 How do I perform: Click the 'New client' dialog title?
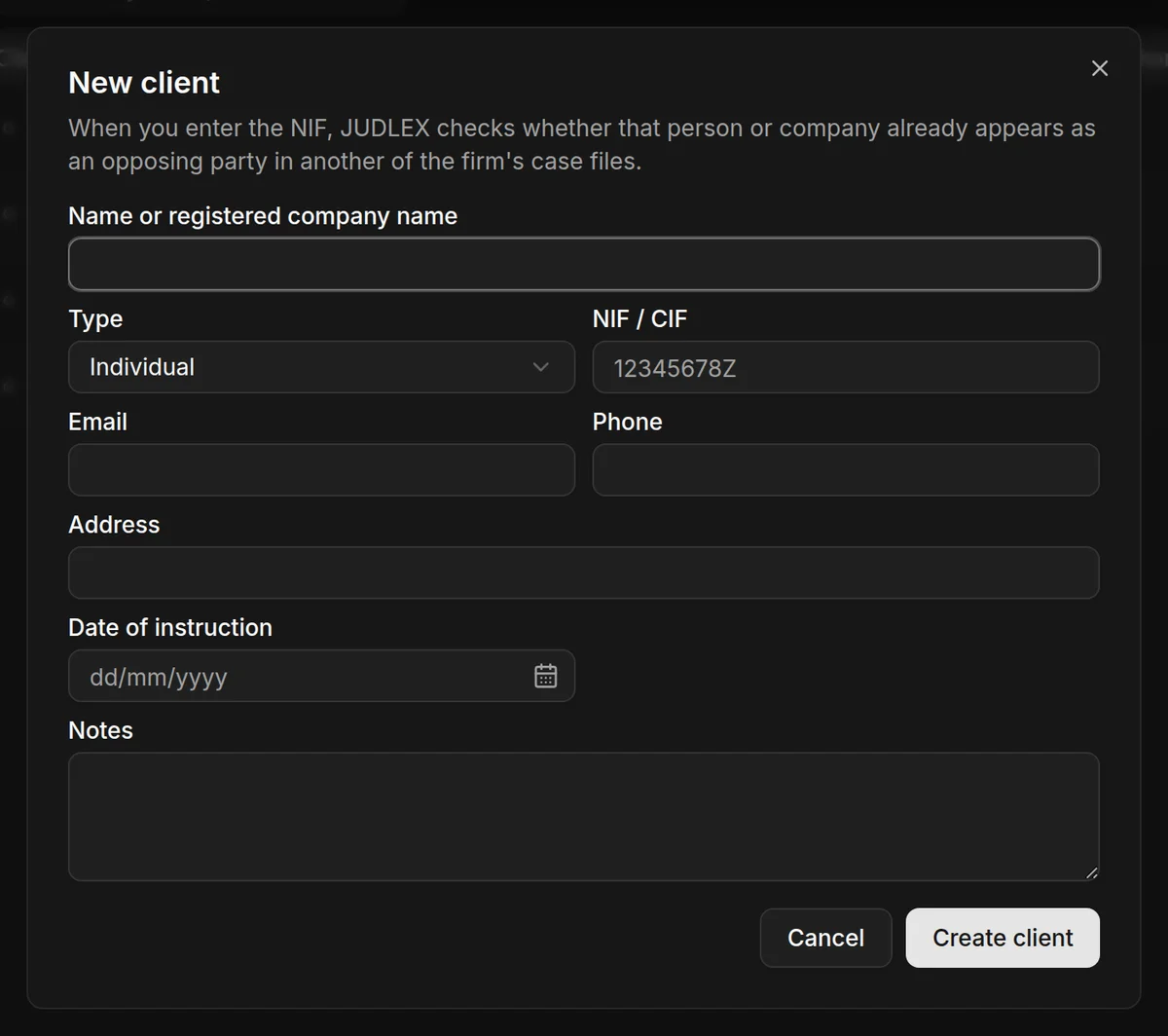click(x=144, y=83)
